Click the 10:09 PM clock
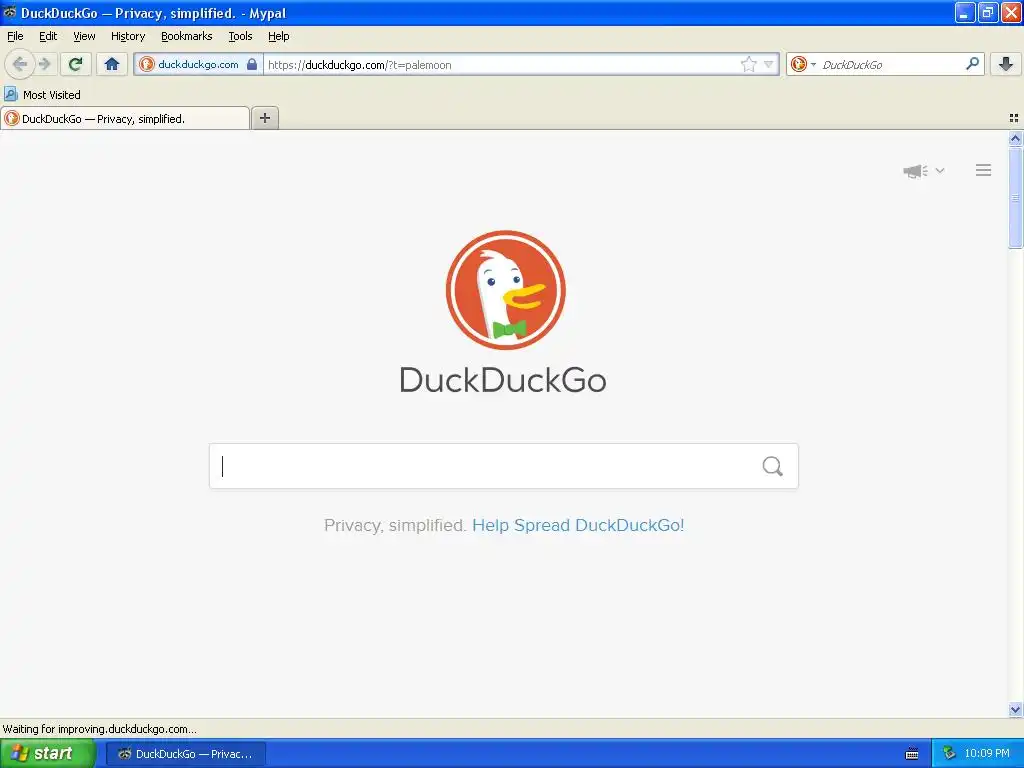The width and height of the screenshot is (1024, 768). coord(987,753)
